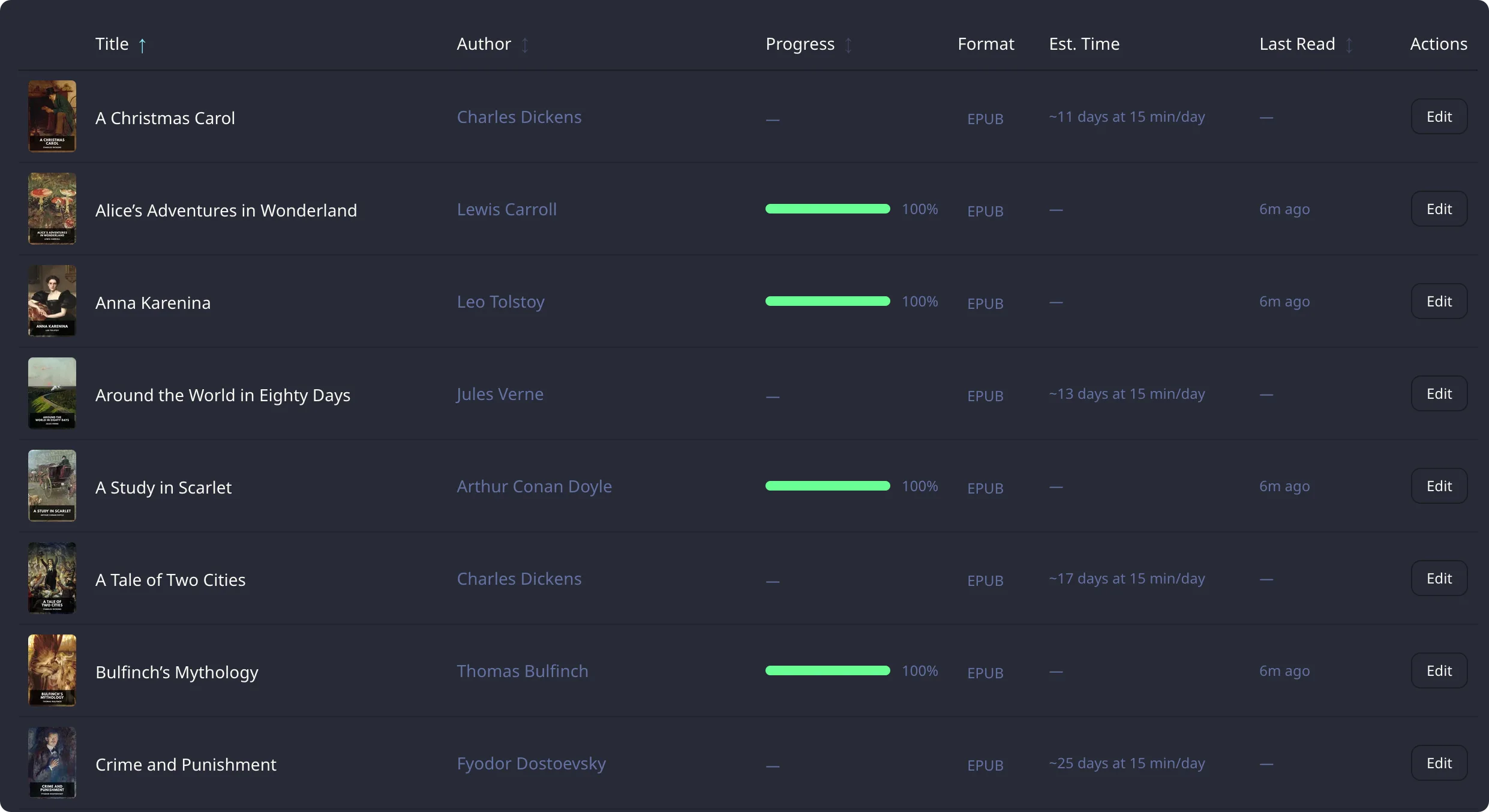Viewport: 1489px width, 812px height.
Task: Click the progress bar for Alice's Adventures in Wonderland
Action: click(x=827, y=209)
